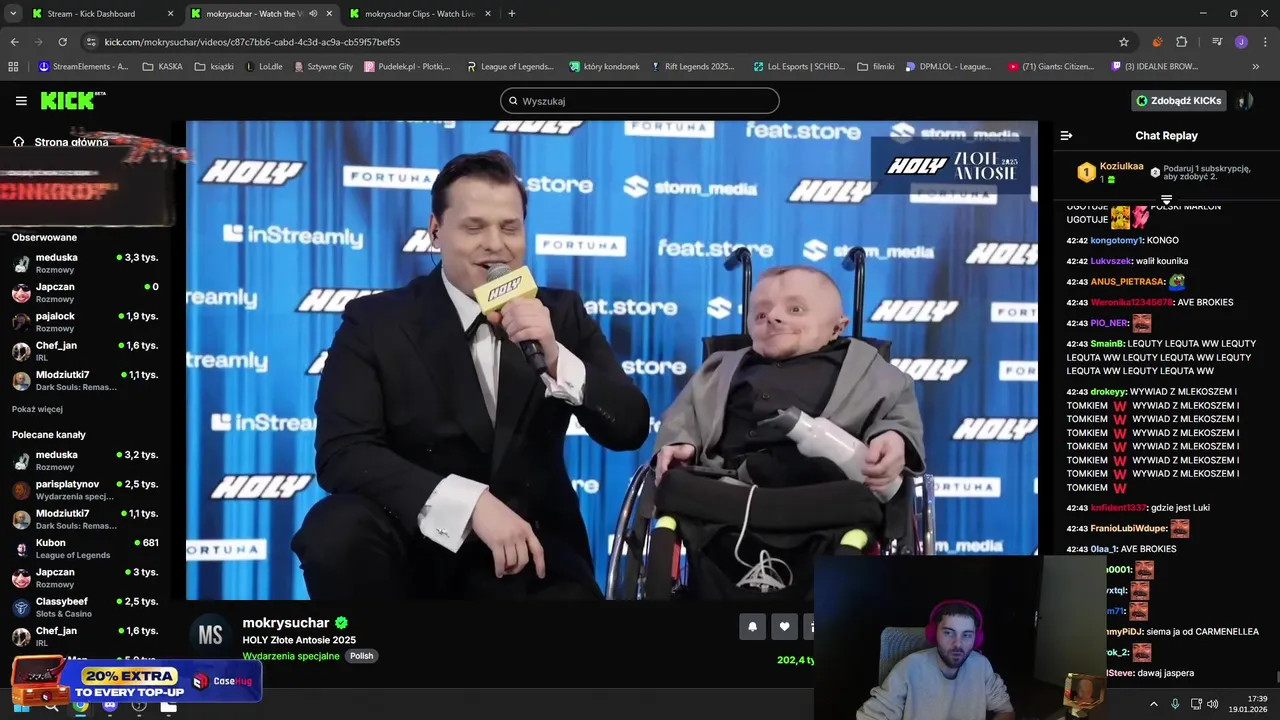Collapse chat with the arrow icon
The image size is (1280, 720).
click(1066, 135)
